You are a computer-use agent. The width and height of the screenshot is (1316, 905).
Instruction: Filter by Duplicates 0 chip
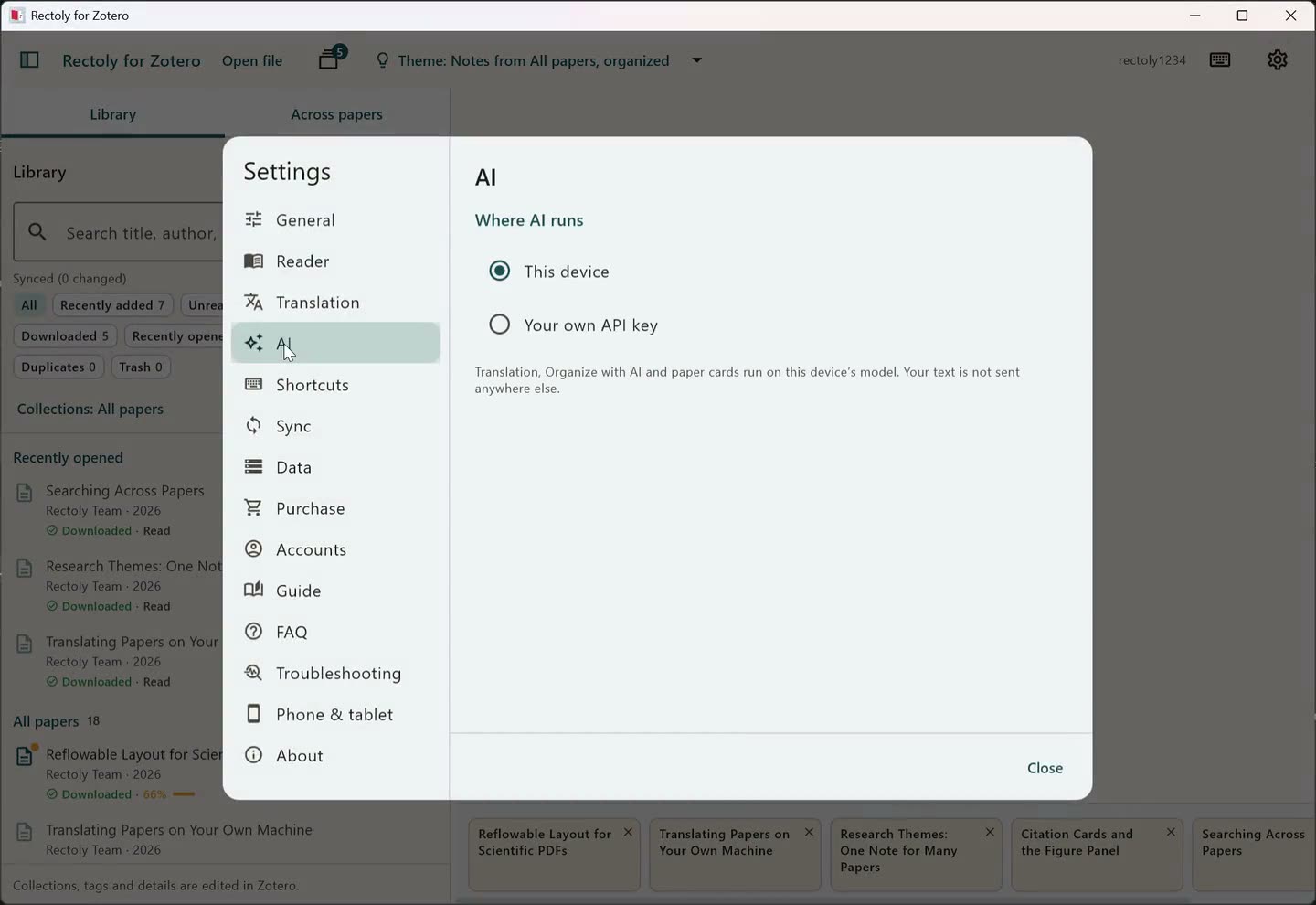[58, 367]
